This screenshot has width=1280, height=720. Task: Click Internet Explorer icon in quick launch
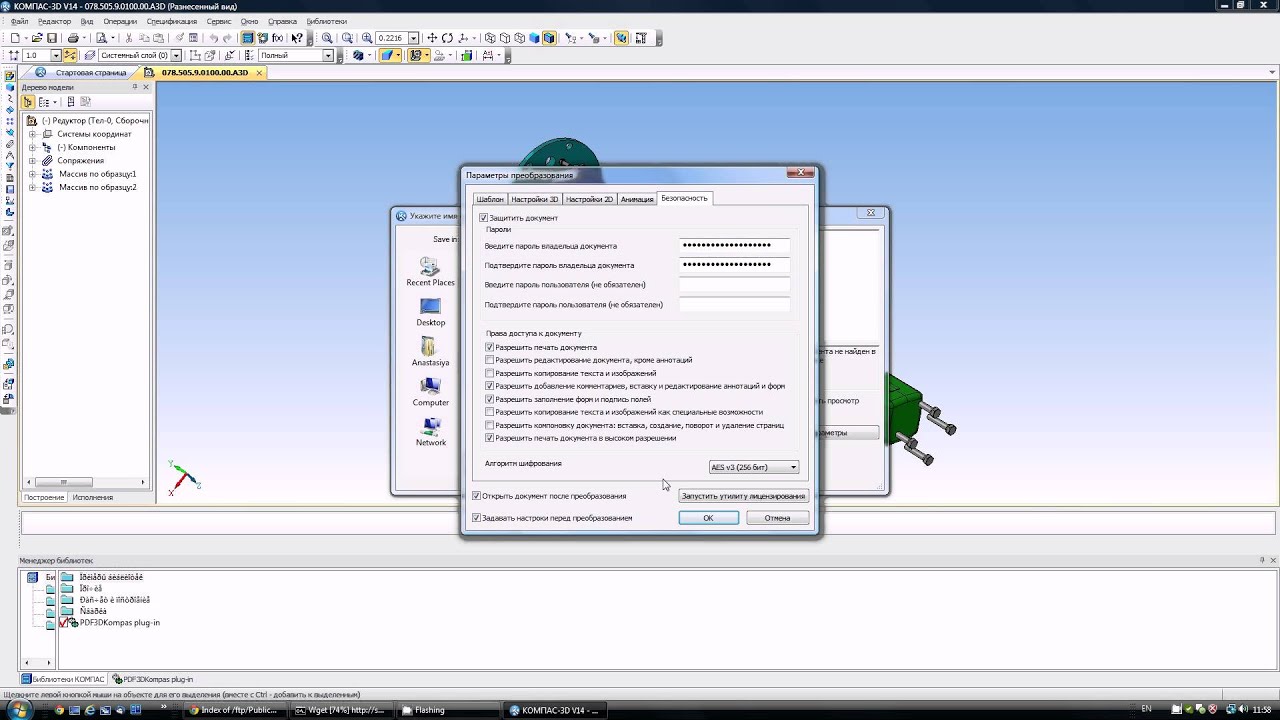[89, 710]
